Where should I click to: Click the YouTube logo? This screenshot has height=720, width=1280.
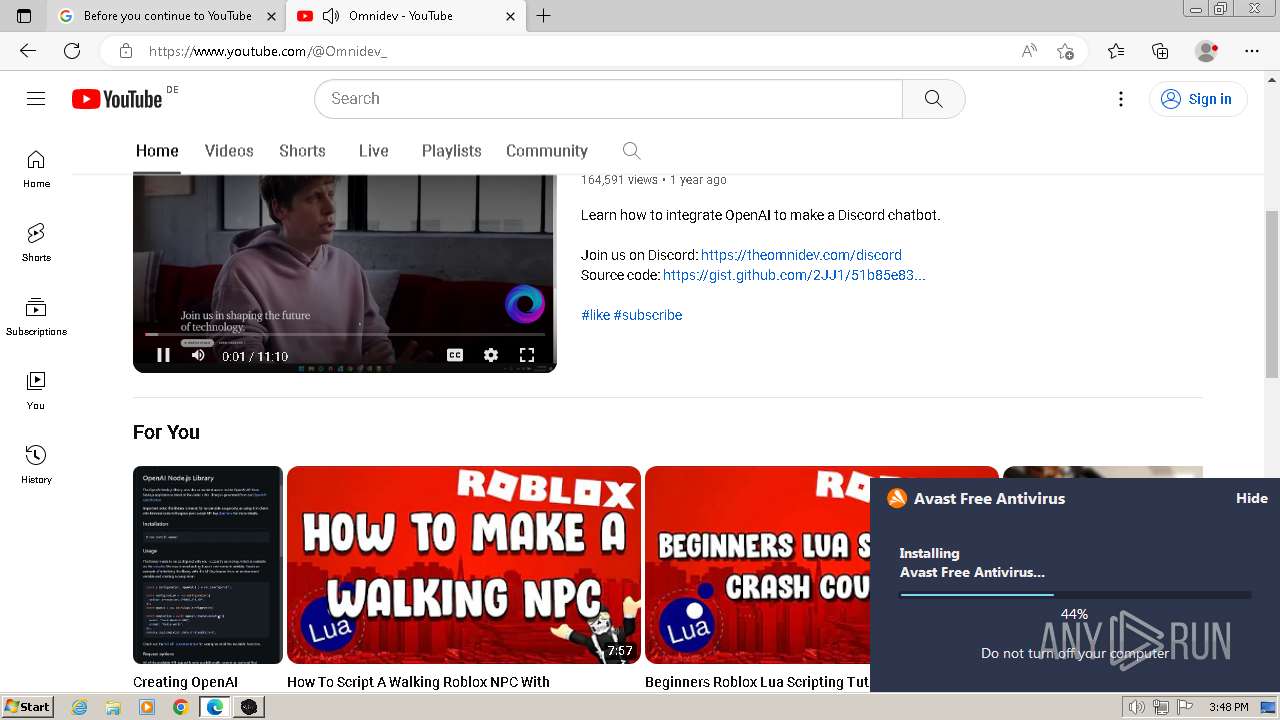(x=117, y=99)
